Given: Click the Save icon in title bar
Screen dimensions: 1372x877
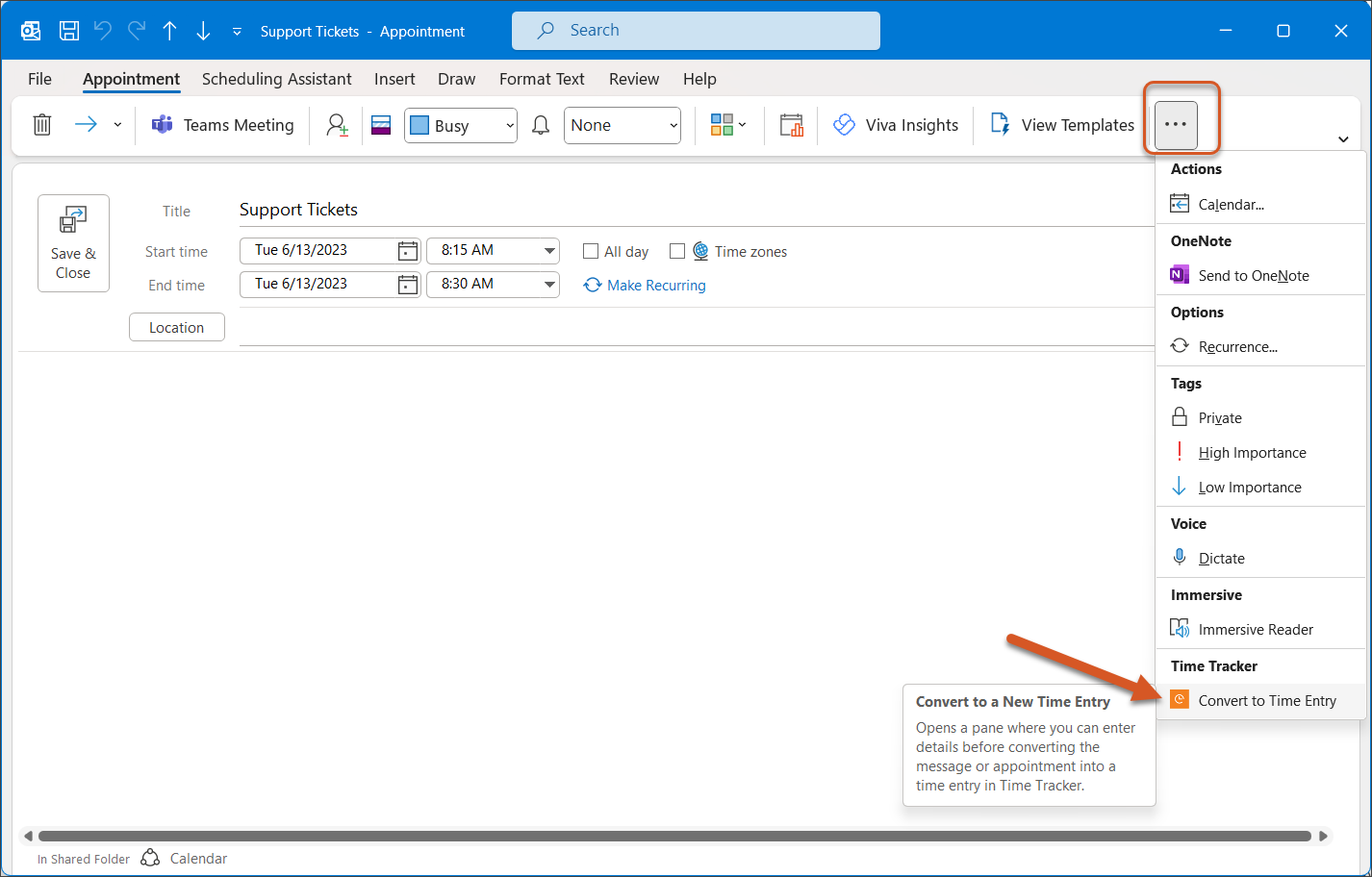Looking at the screenshot, I should click(x=69, y=31).
